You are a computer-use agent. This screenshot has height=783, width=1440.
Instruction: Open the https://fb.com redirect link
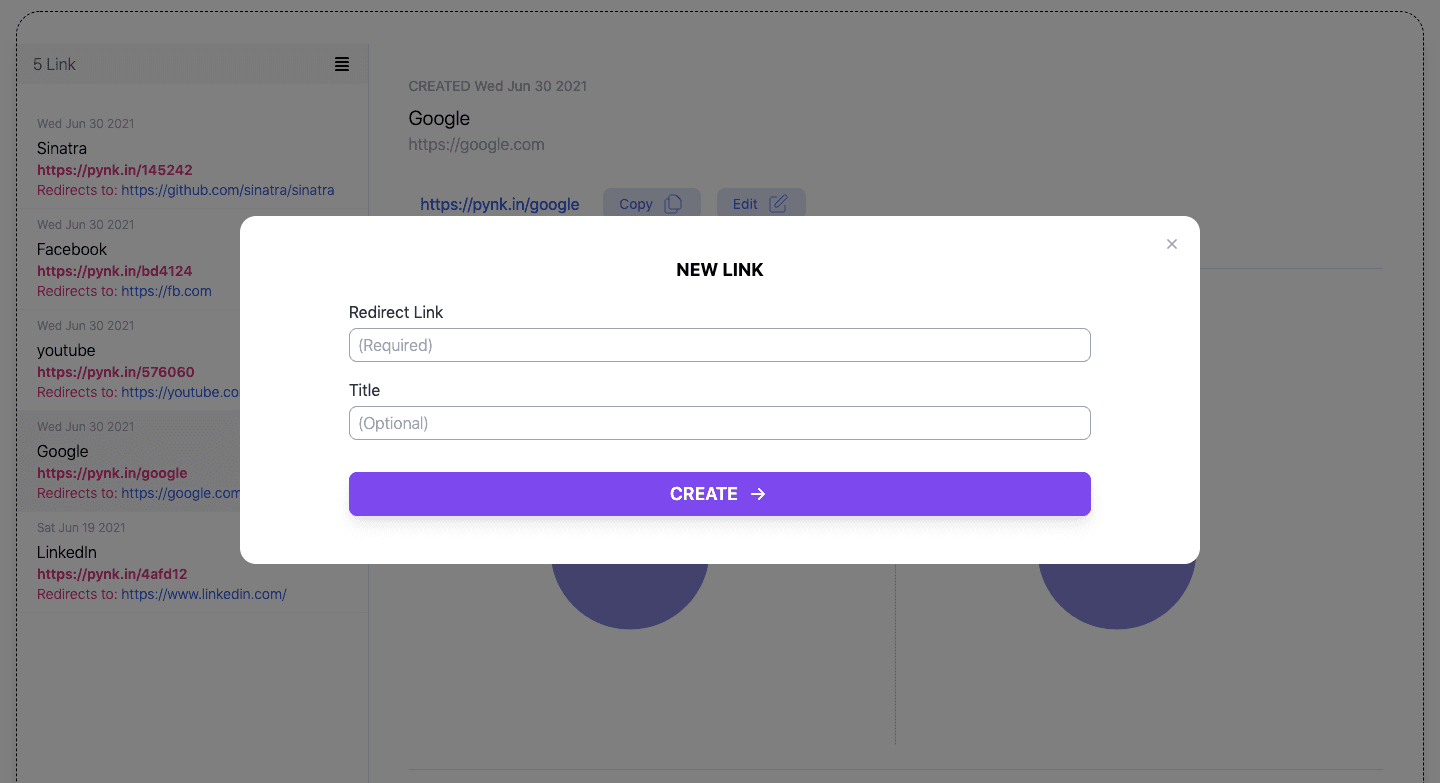(x=166, y=291)
